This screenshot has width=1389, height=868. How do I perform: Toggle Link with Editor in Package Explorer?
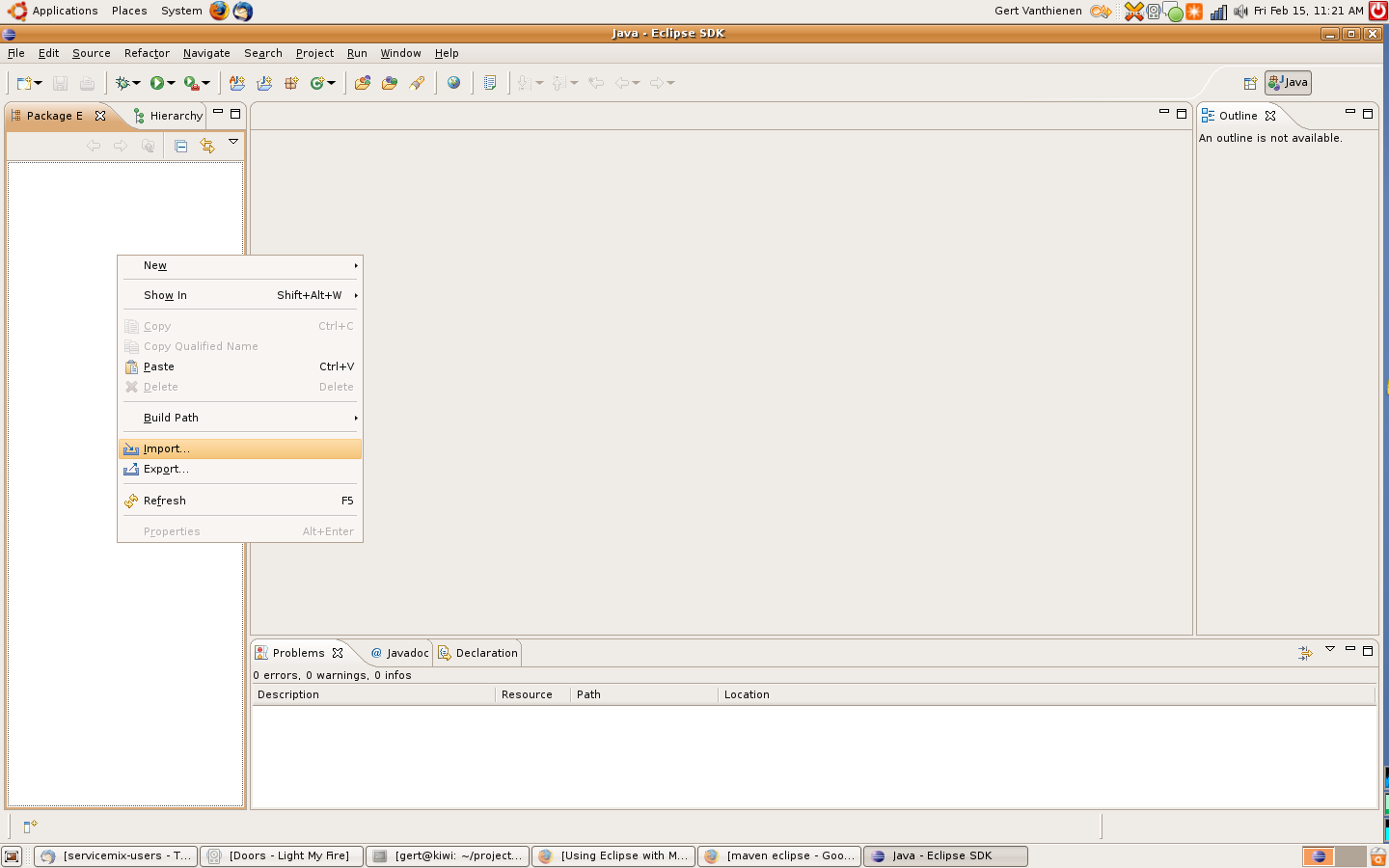pyautogui.click(x=207, y=146)
